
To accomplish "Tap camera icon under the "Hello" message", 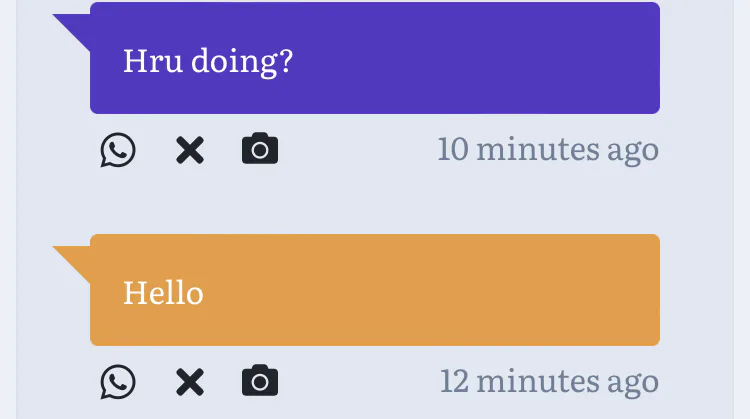I will 260,382.
